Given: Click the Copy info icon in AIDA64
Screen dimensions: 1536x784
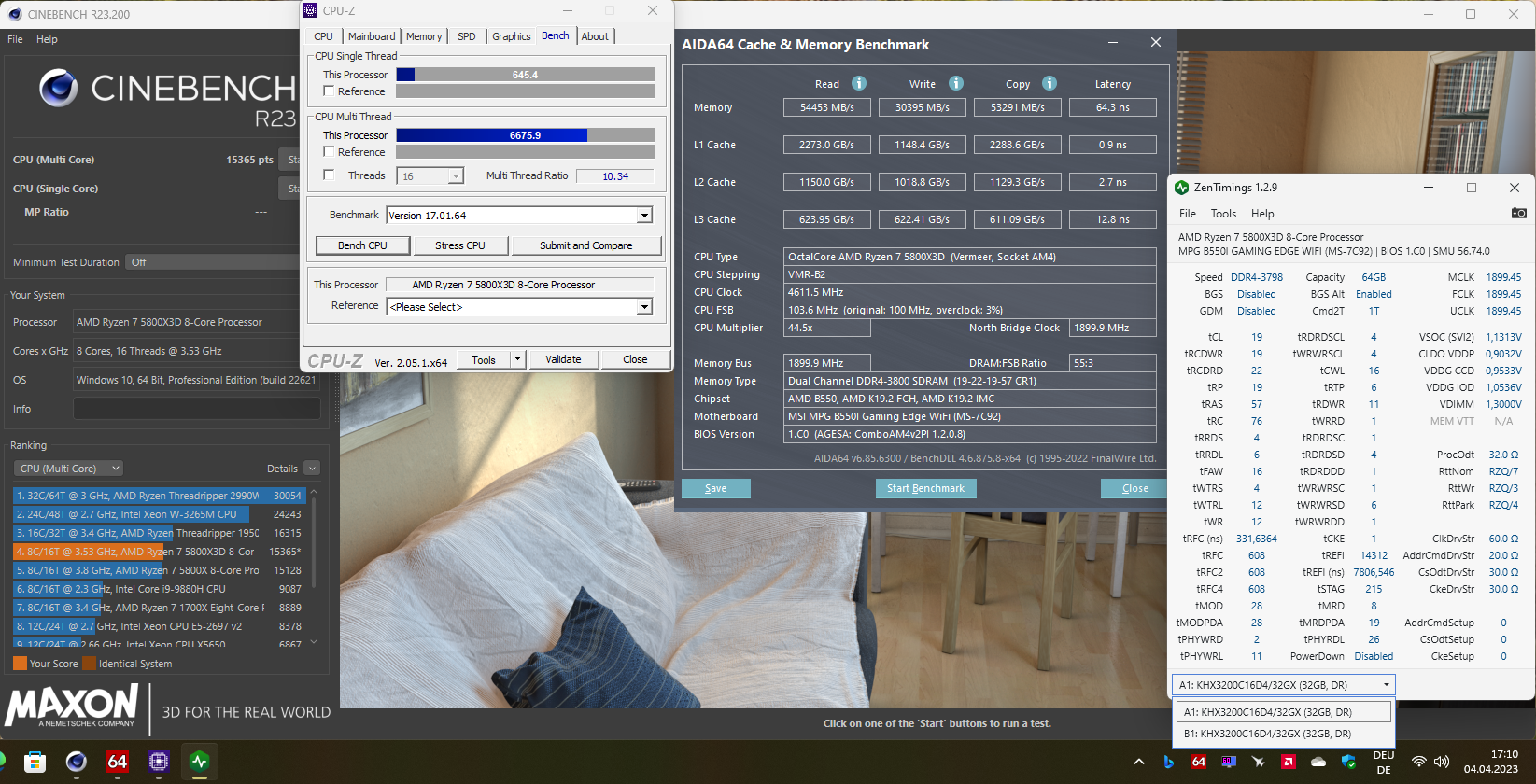Looking at the screenshot, I should 1050,83.
